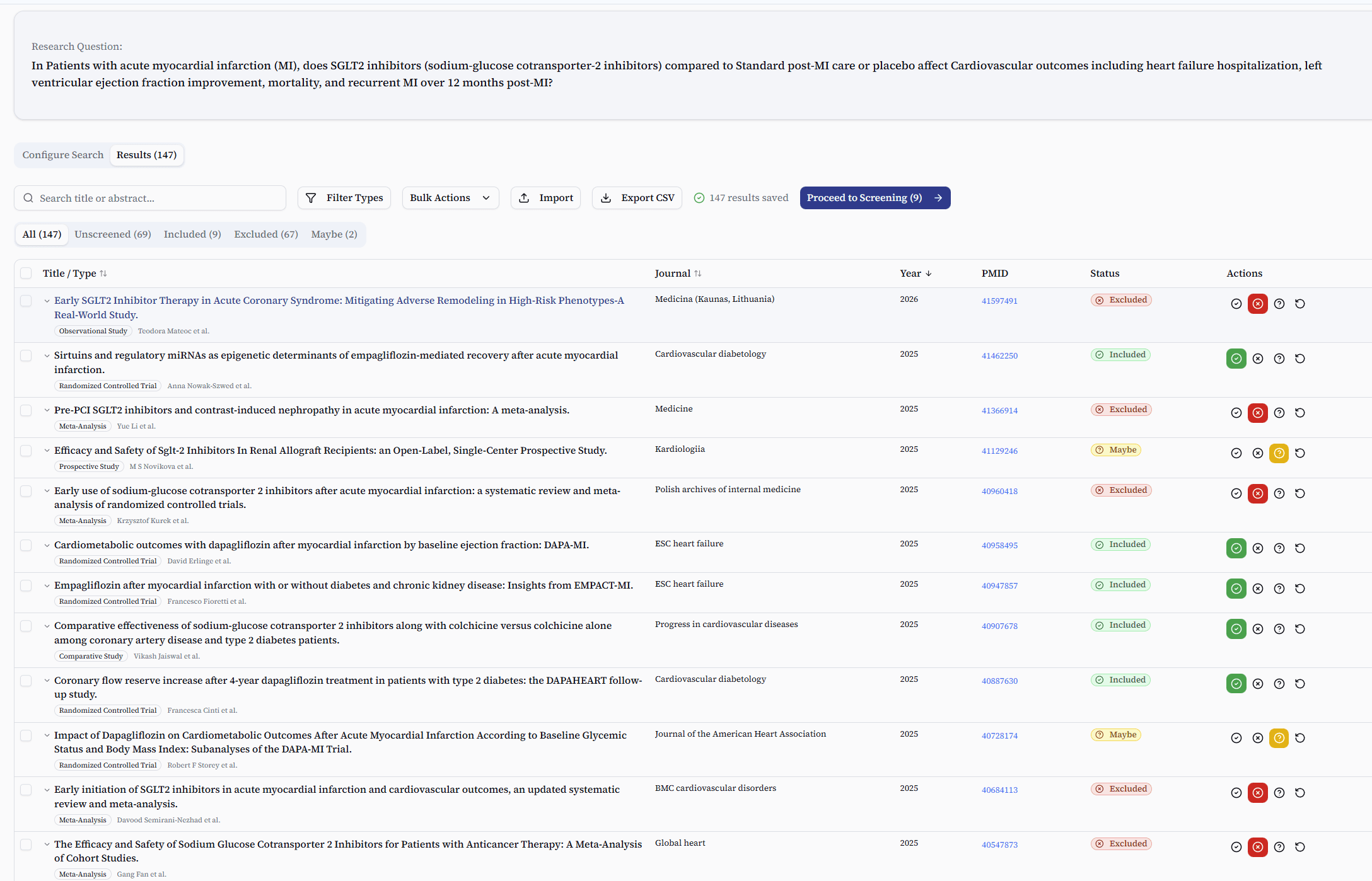Expand the Cardiometabolic DAPA-MI row details
The width and height of the screenshot is (1372, 881).
tap(47, 544)
